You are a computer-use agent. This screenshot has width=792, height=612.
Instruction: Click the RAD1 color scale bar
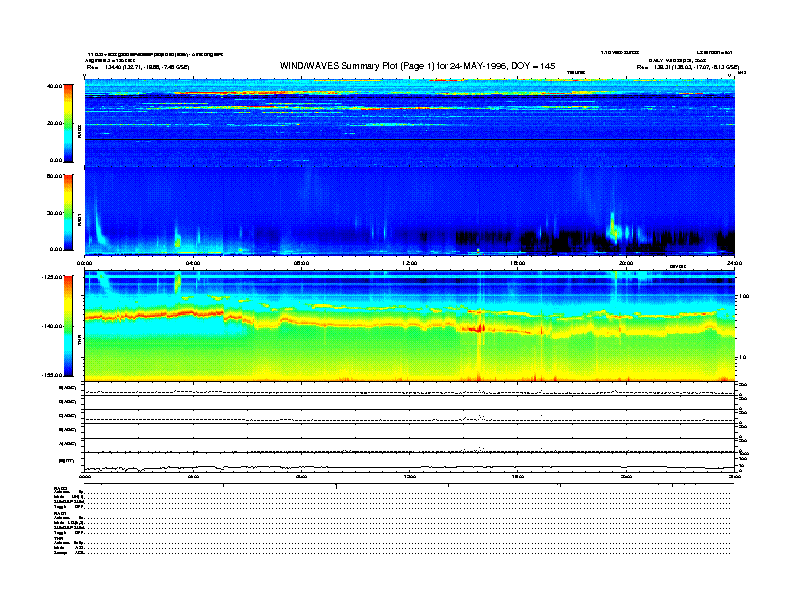pyautogui.click(x=68, y=212)
